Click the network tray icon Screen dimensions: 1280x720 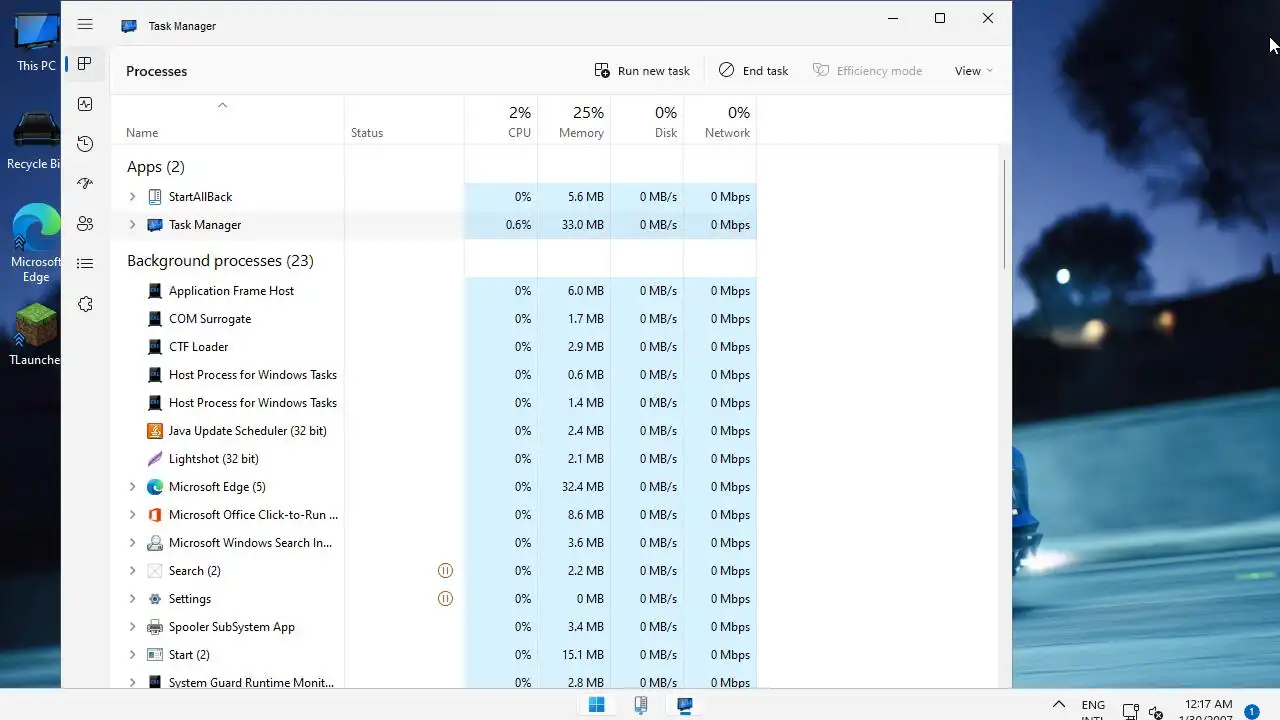(x=1131, y=712)
